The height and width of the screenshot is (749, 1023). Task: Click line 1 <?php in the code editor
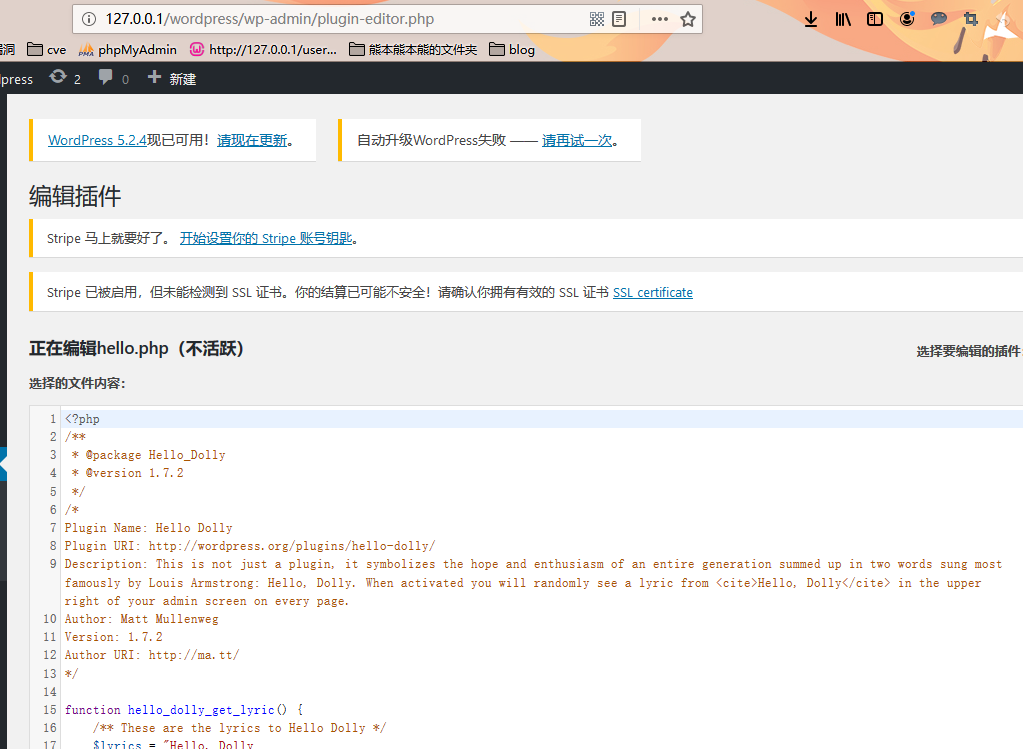82,419
